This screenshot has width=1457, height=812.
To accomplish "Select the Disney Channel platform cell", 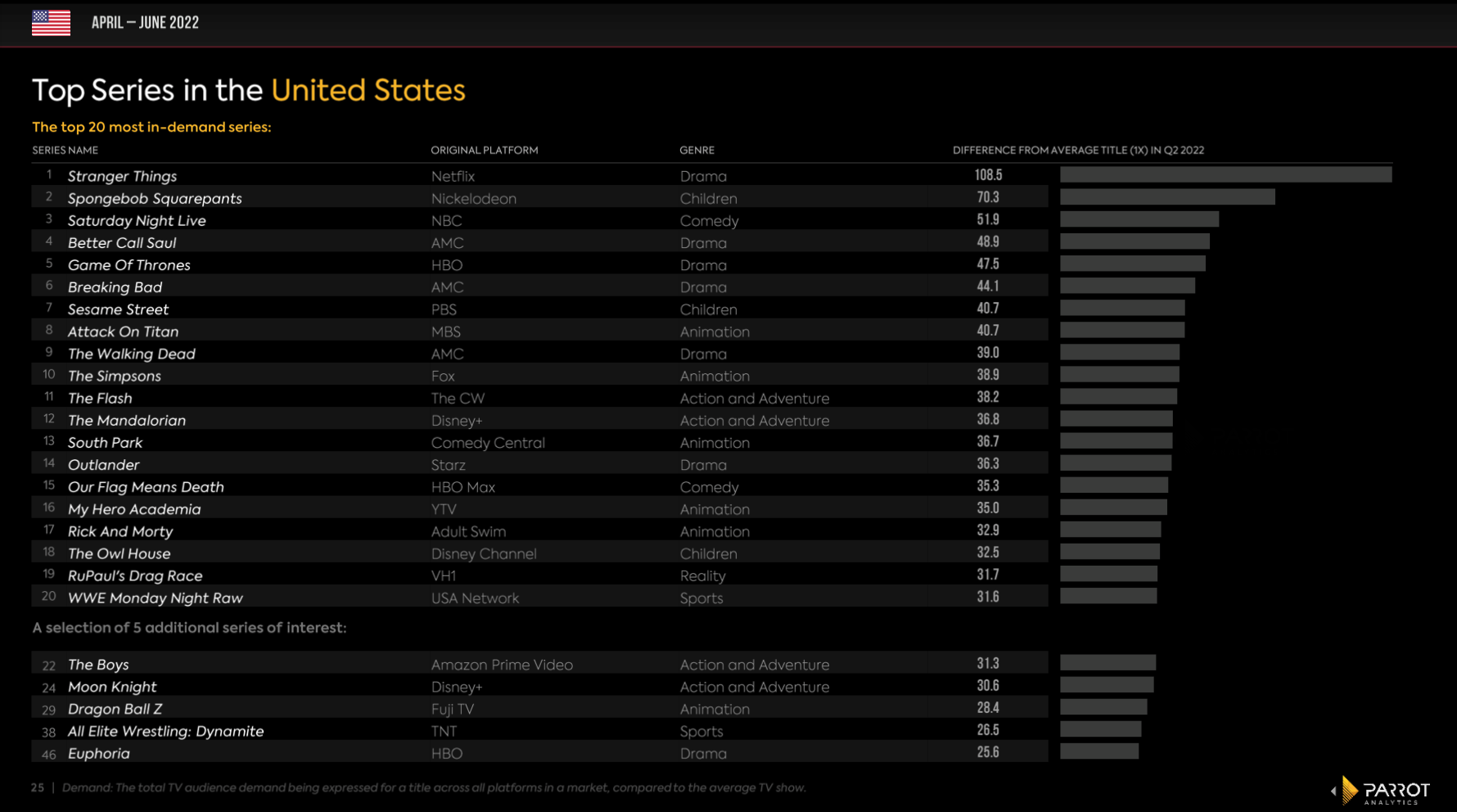I will (484, 553).
